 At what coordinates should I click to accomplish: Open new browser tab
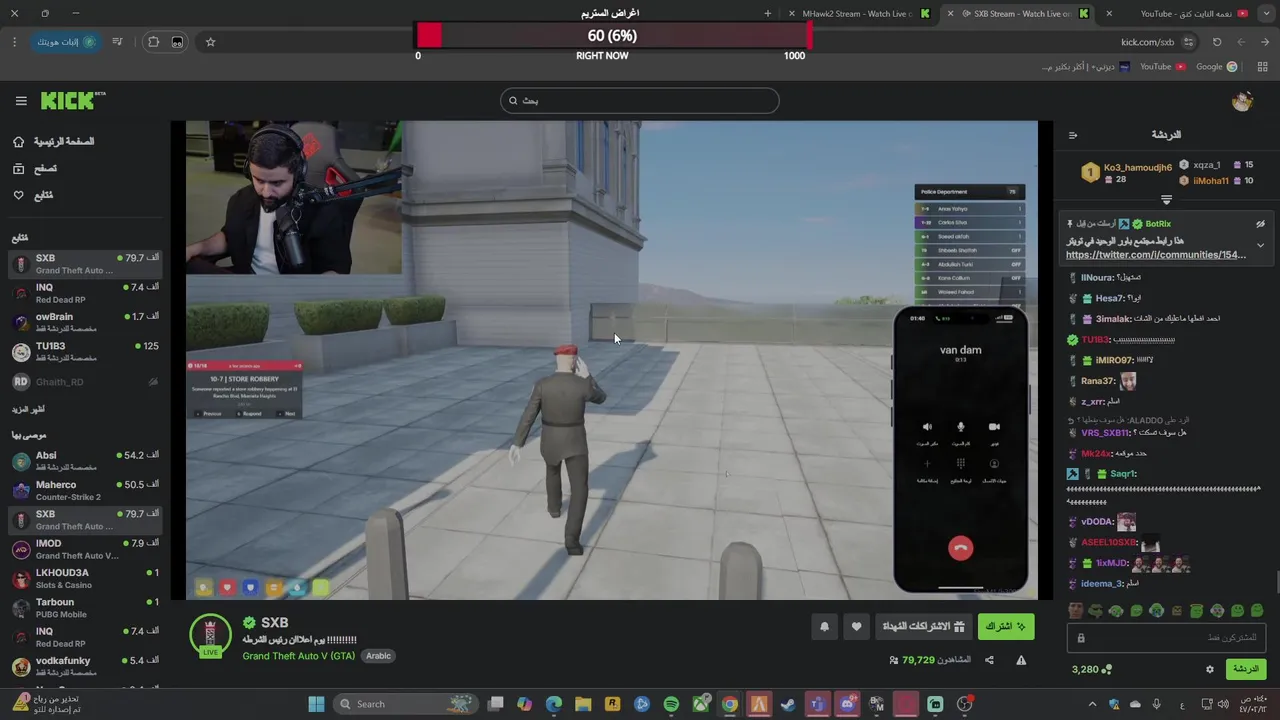(x=768, y=14)
